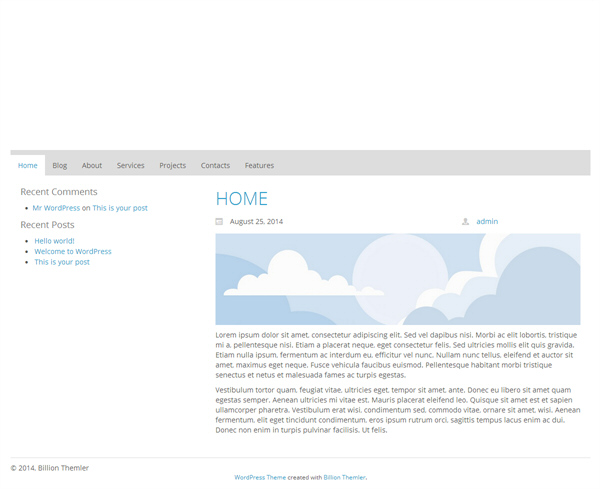This screenshot has height=489, width=600.
Task: Open the WordPress Theme footer link
Action: (260, 477)
